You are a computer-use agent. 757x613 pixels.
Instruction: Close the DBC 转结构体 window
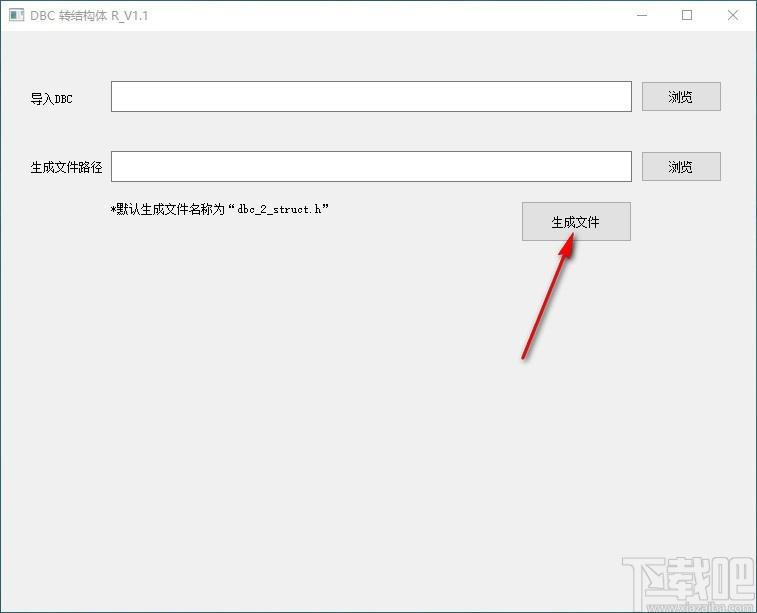click(x=732, y=15)
